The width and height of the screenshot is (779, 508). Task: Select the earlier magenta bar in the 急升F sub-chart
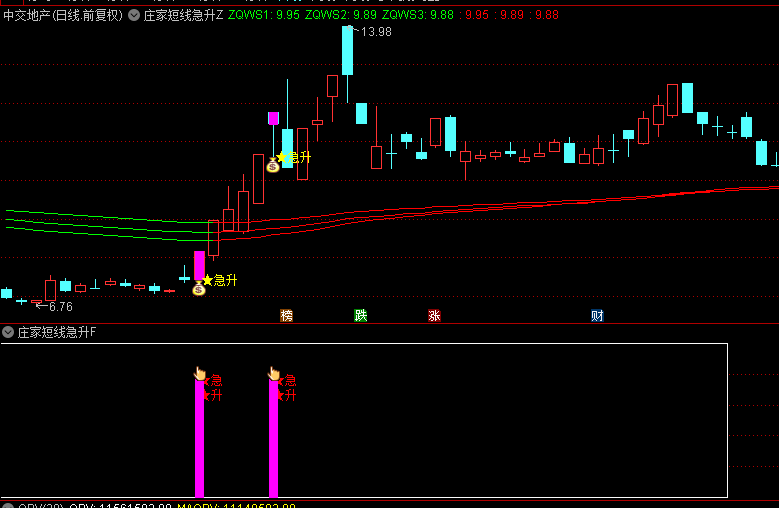pyautogui.click(x=199, y=438)
